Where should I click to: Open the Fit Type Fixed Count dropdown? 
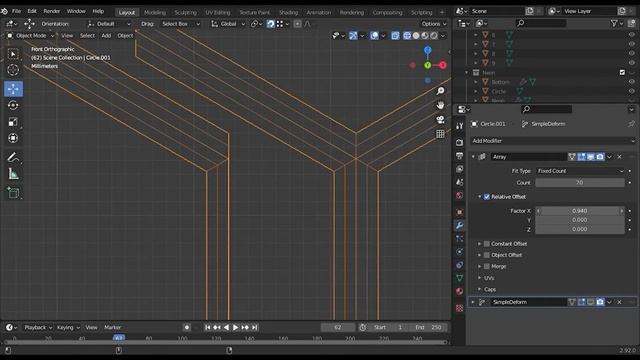pos(580,171)
